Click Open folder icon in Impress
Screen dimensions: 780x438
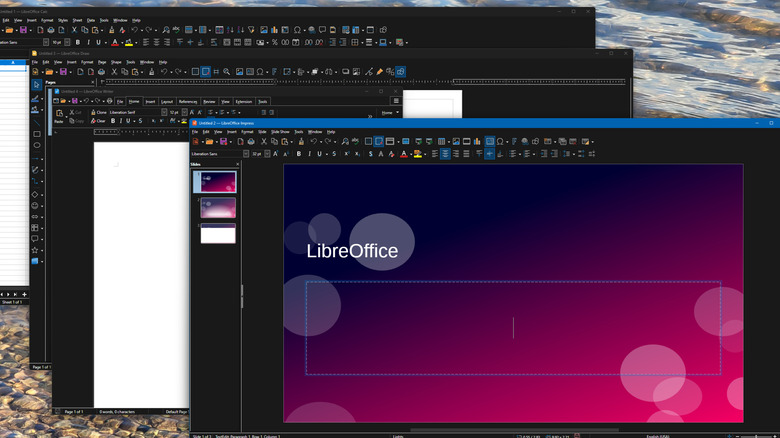pos(209,142)
